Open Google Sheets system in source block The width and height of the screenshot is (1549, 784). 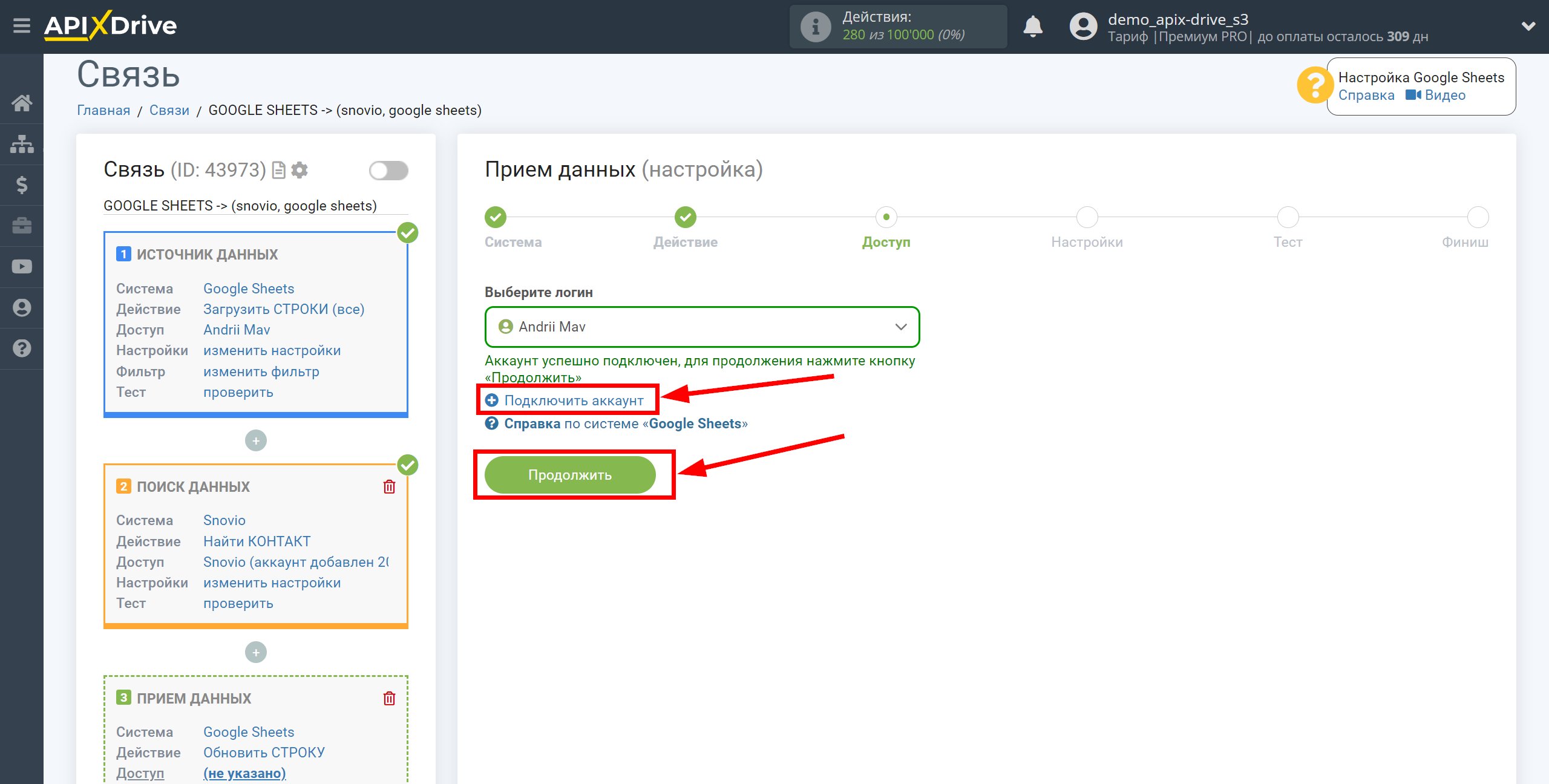[249, 289]
